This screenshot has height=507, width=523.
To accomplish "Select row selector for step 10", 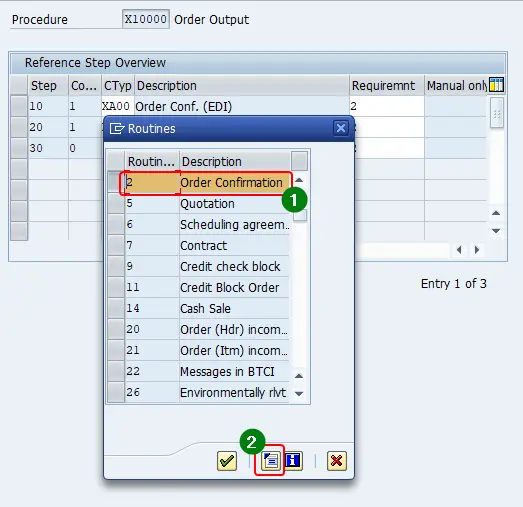I will point(19,106).
